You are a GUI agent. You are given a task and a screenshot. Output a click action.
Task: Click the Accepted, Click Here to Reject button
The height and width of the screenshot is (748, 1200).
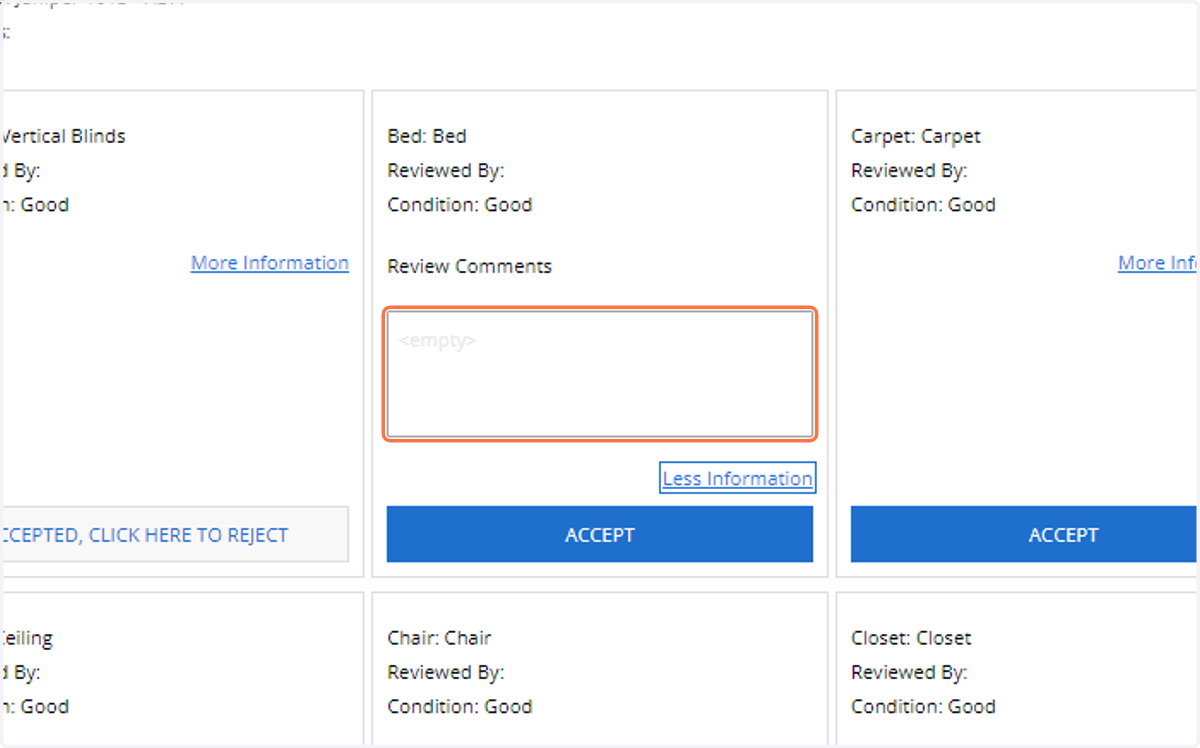(x=174, y=535)
